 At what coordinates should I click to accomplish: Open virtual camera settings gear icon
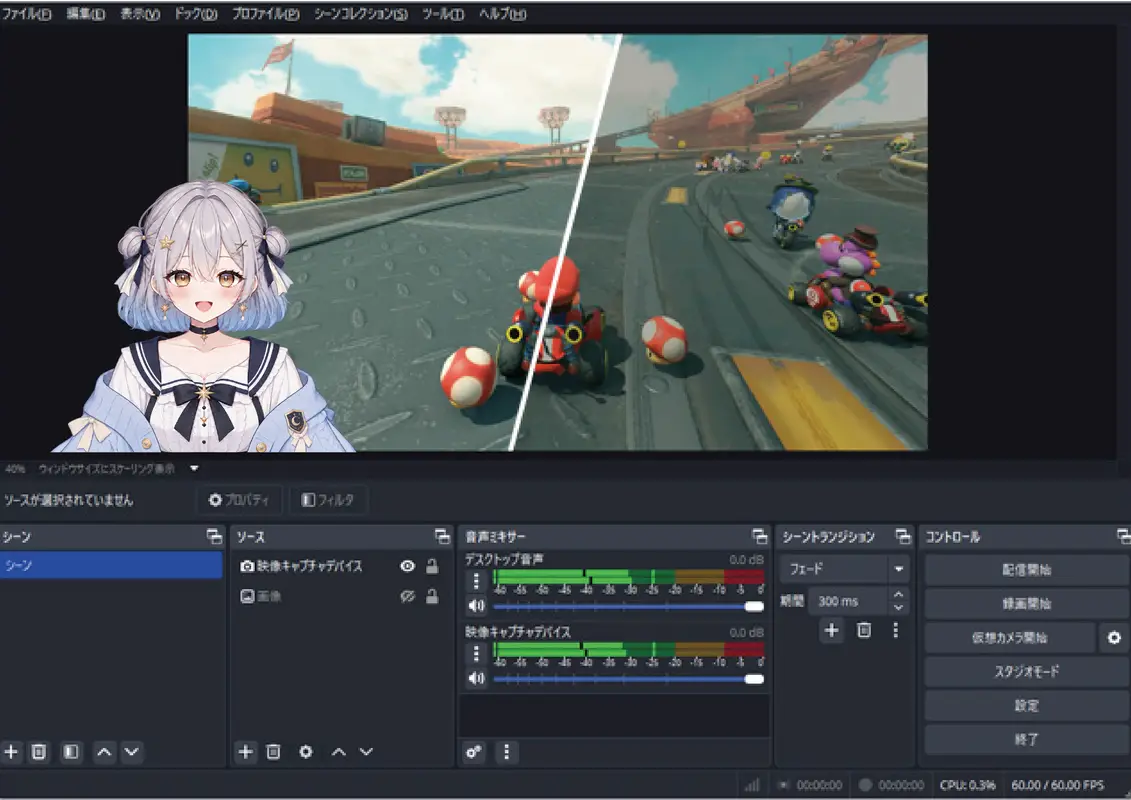1114,638
